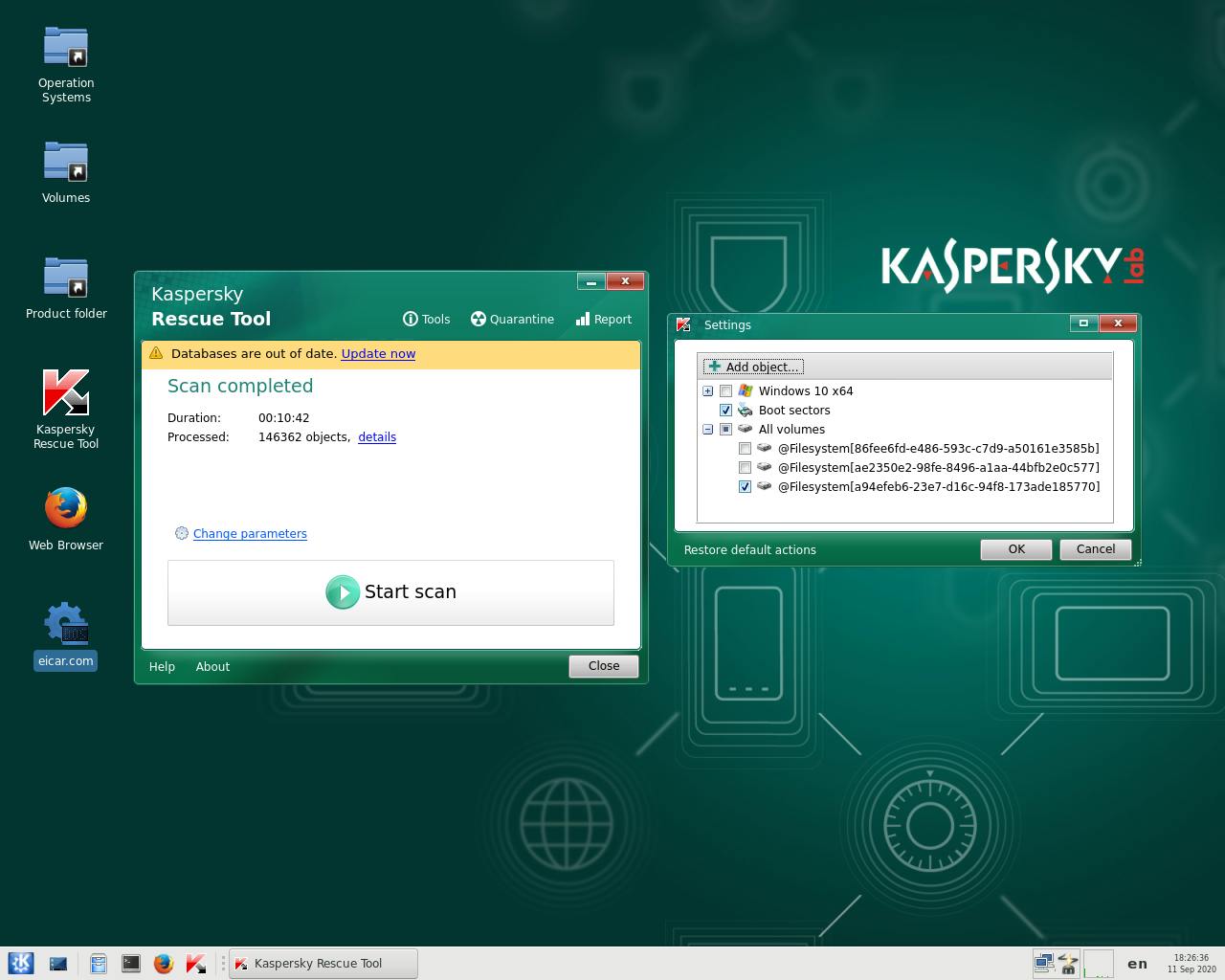Select the Filesystem[86fee6fd-e486-593c-c7d9-a50161e3585b] row
Viewport: 1225px width, 980px height.
(938, 448)
